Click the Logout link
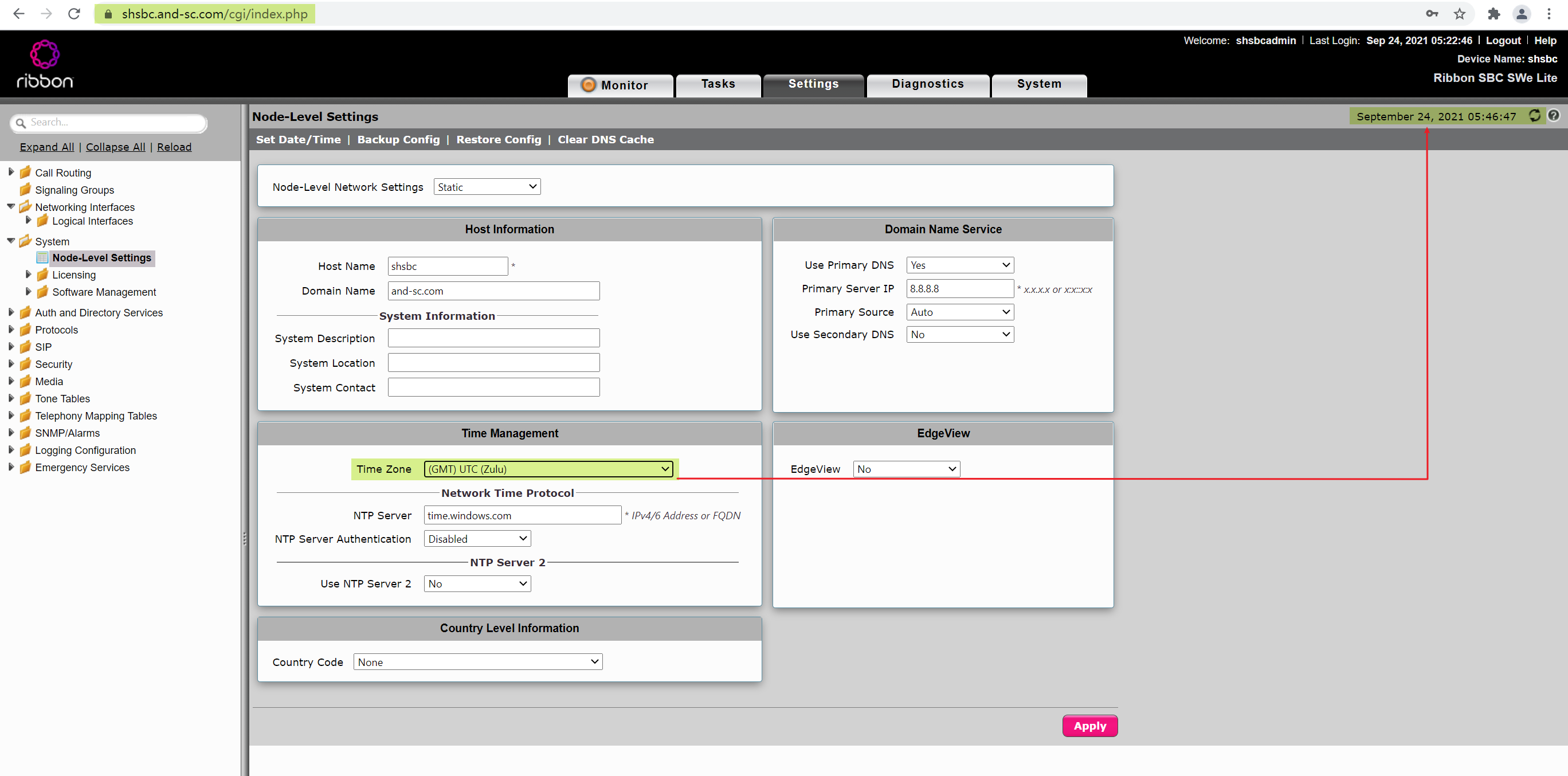This screenshot has height=776, width=1568. click(x=1503, y=40)
